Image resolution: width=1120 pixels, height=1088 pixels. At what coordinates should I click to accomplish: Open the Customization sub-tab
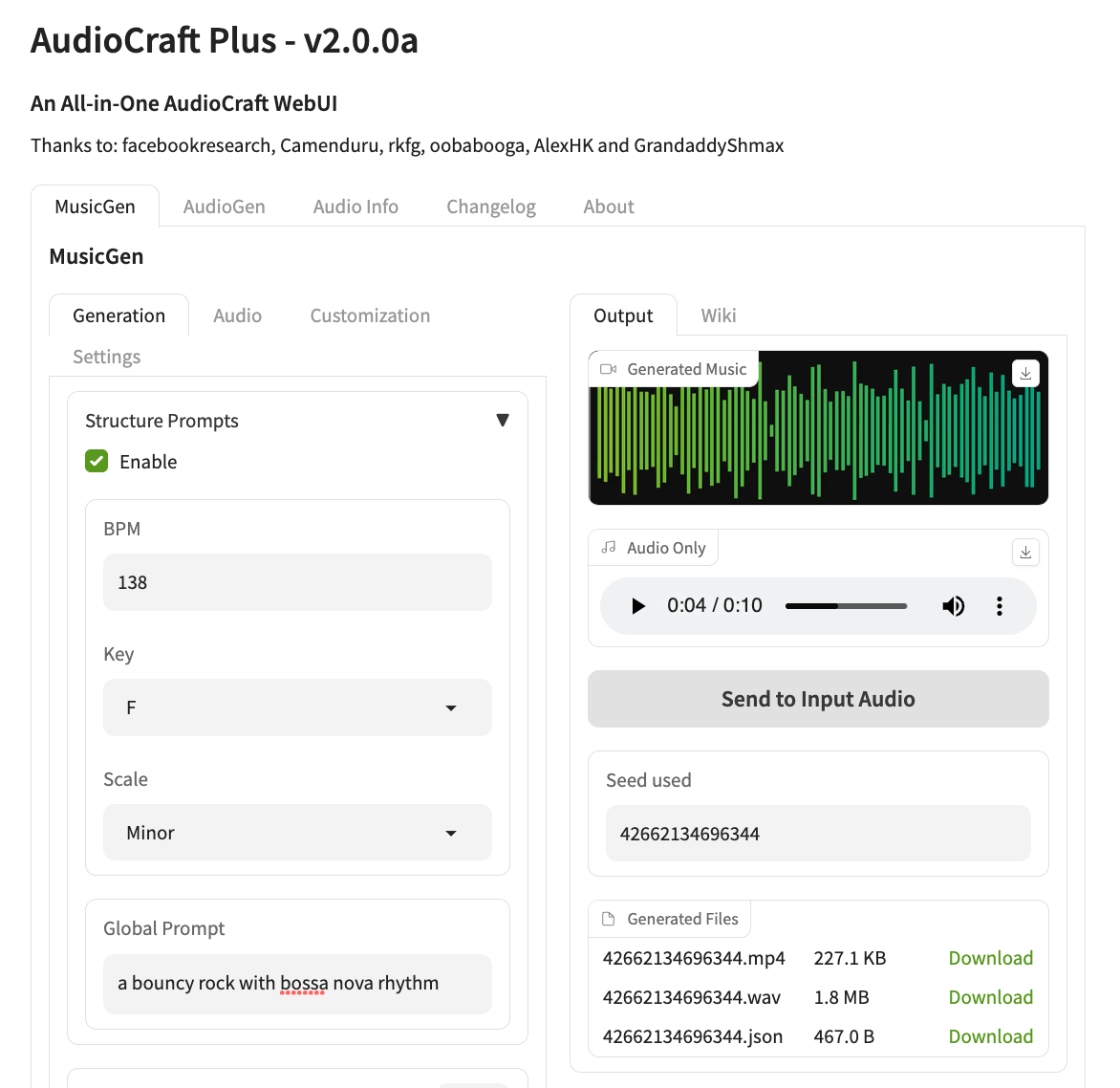coord(370,316)
